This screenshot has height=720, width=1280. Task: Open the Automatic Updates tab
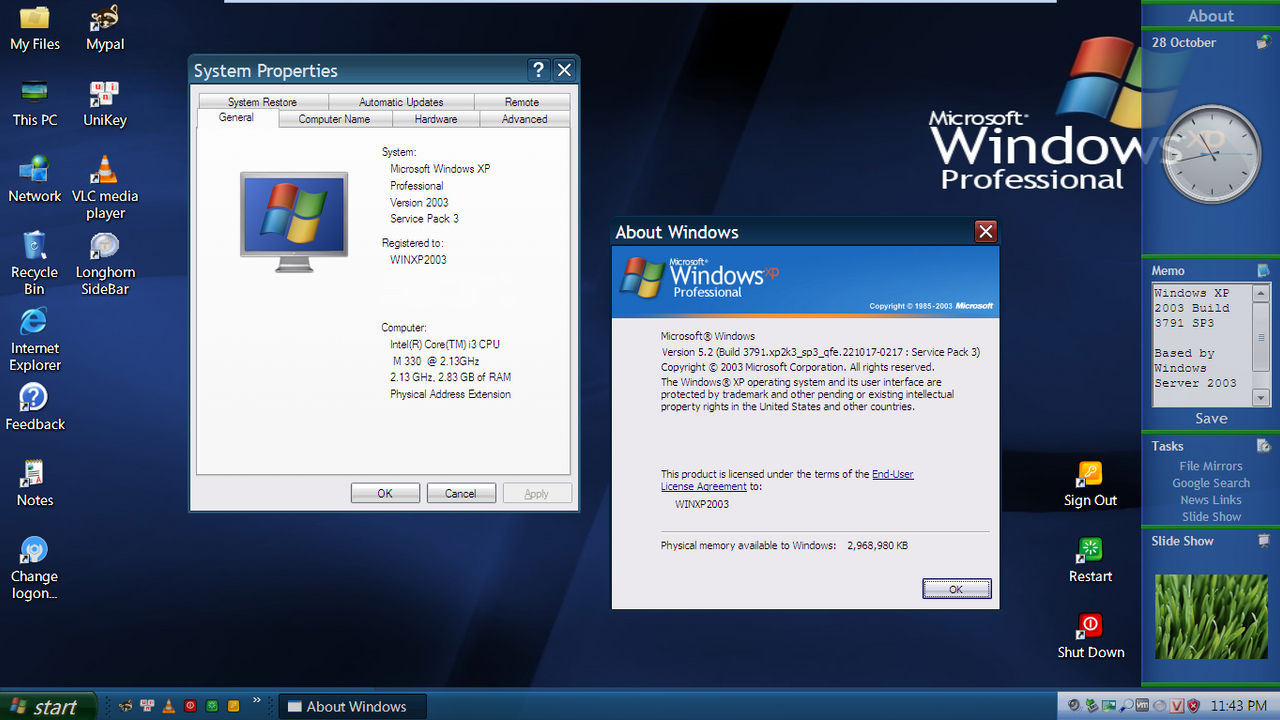[401, 101]
